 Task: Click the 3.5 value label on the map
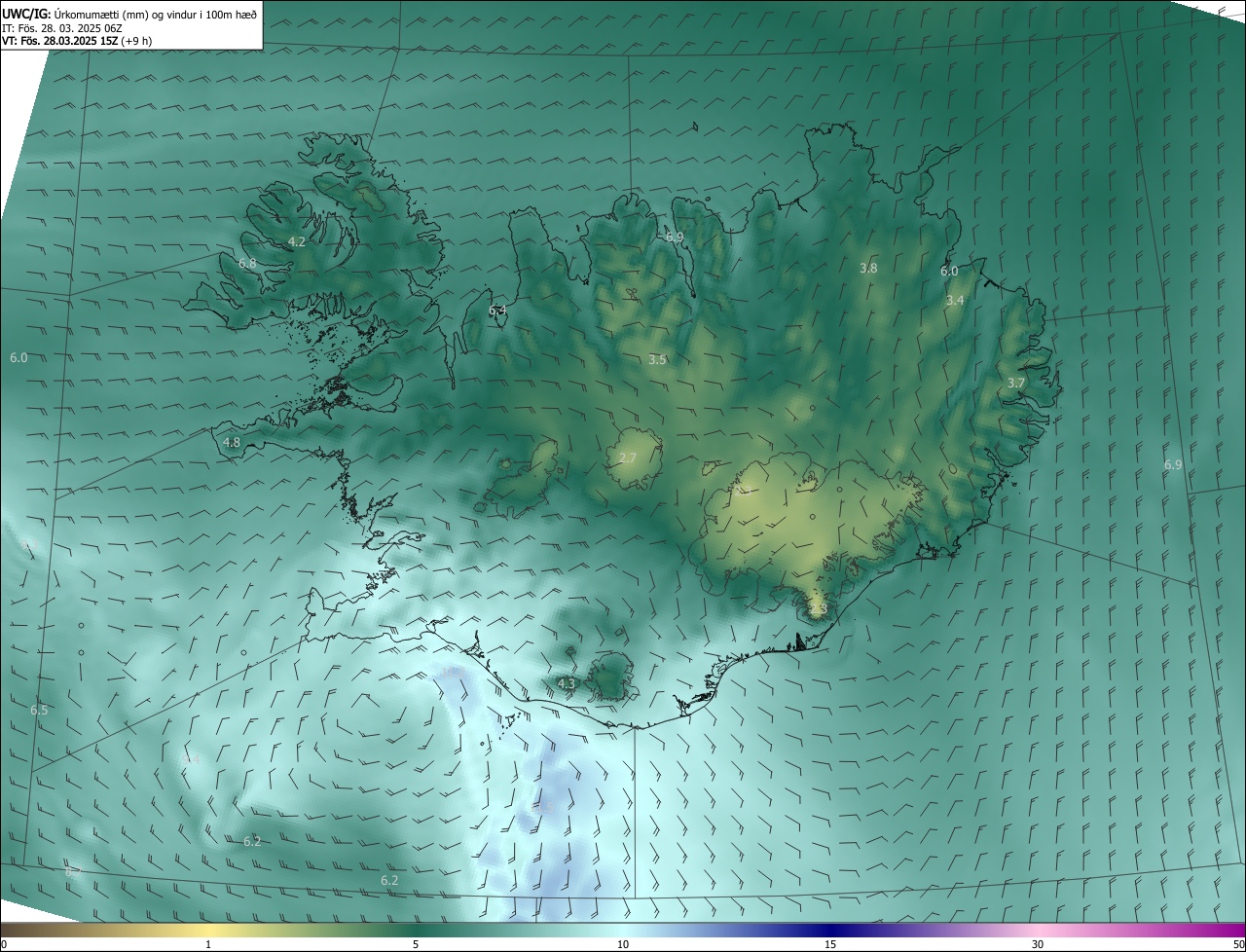(x=658, y=360)
